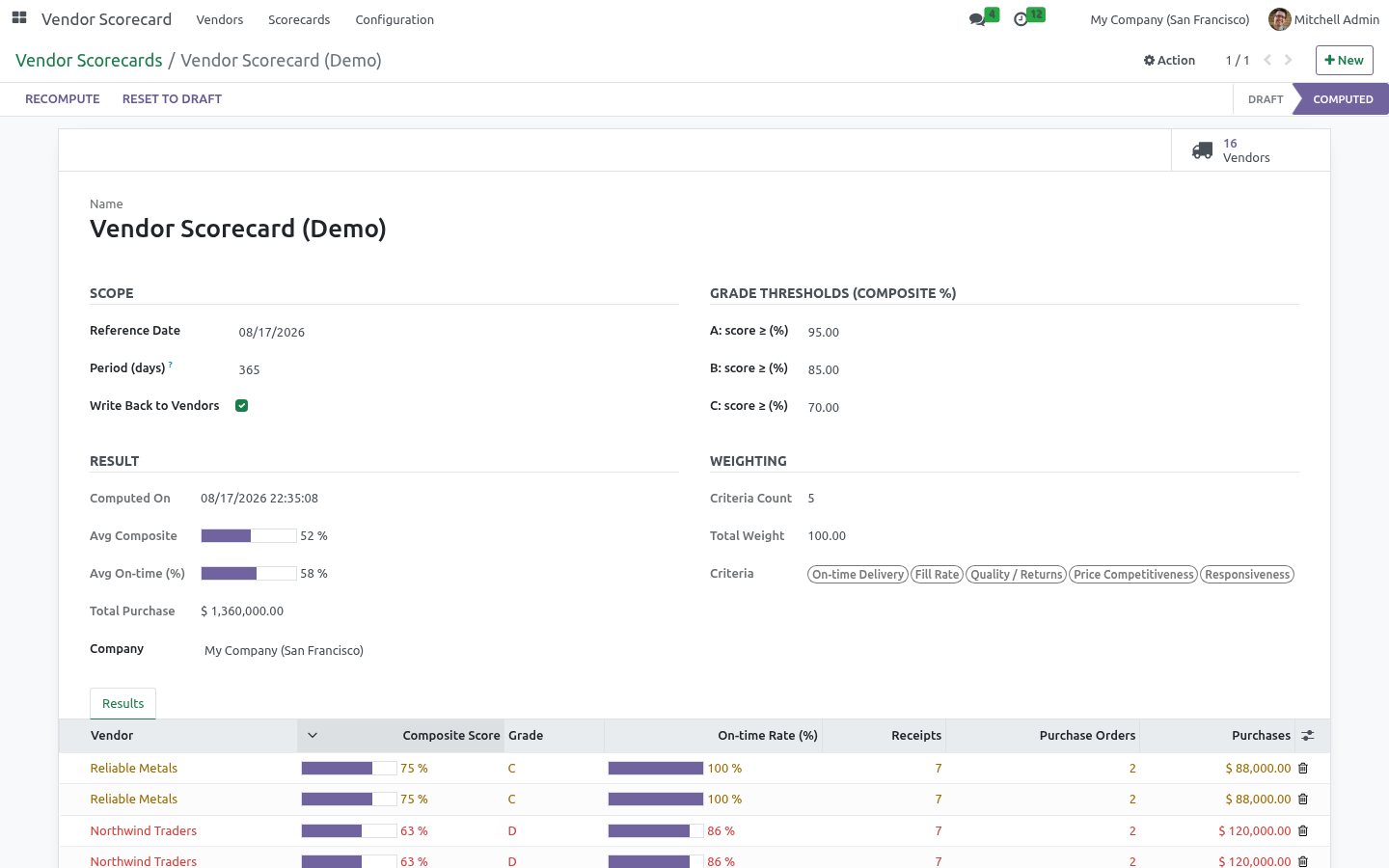Select the Computed status stage
The width and height of the screenshot is (1389, 868).
pos(1342,99)
